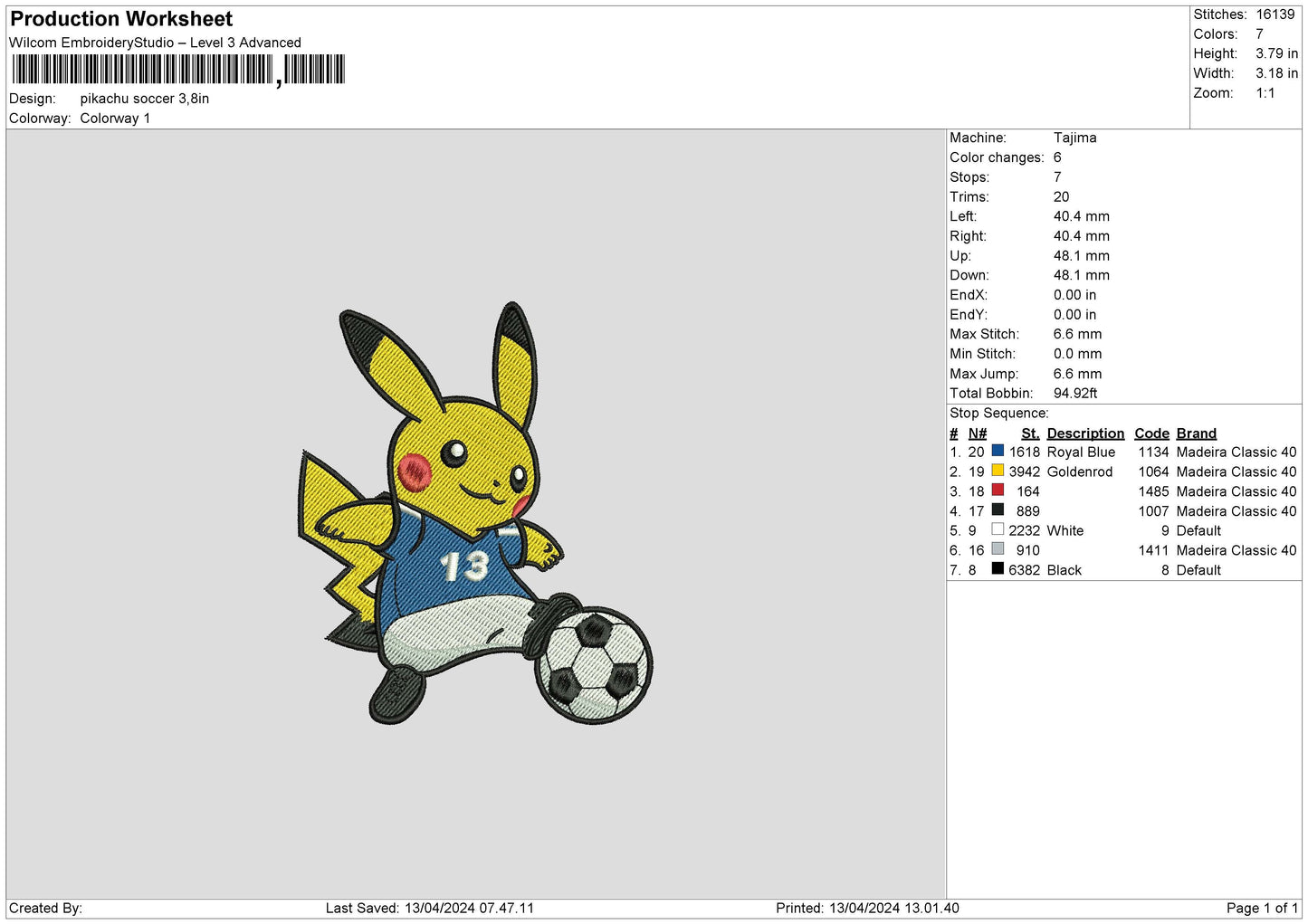Click the 'Brand' column header
The width and height of the screenshot is (1308, 924).
click(1197, 433)
